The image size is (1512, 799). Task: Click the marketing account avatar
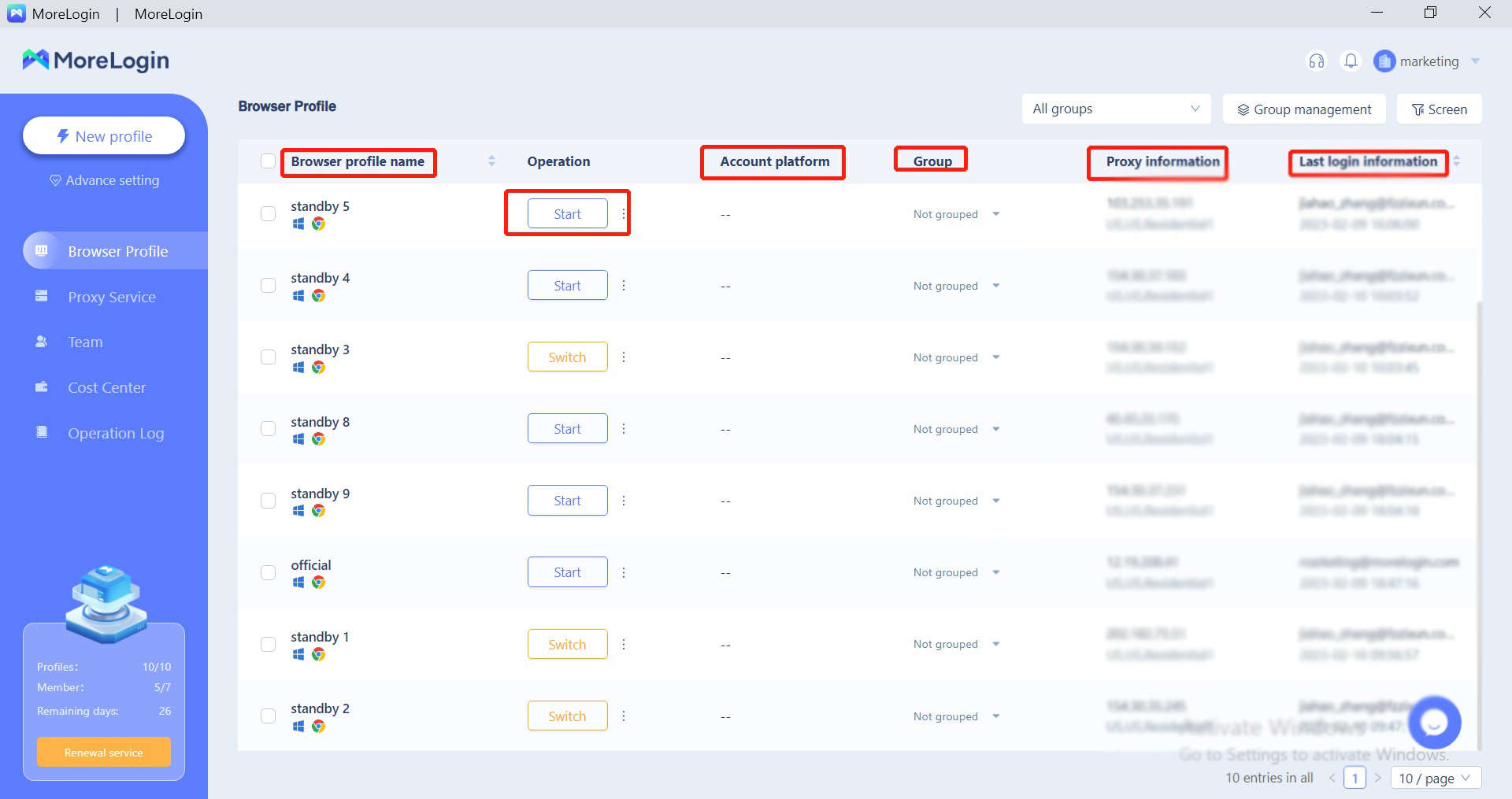[1384, 61]
